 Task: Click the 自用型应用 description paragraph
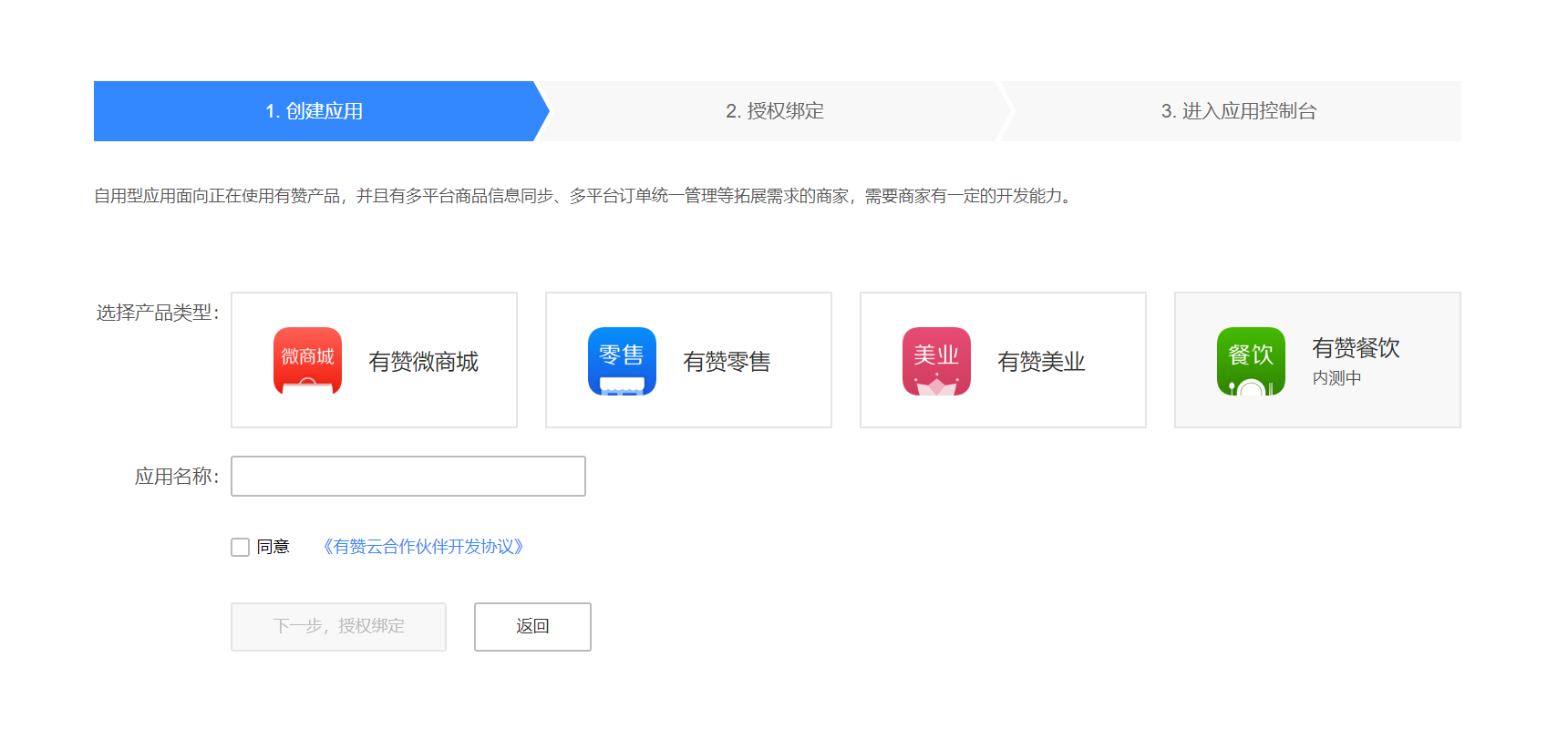coord(585,196)
